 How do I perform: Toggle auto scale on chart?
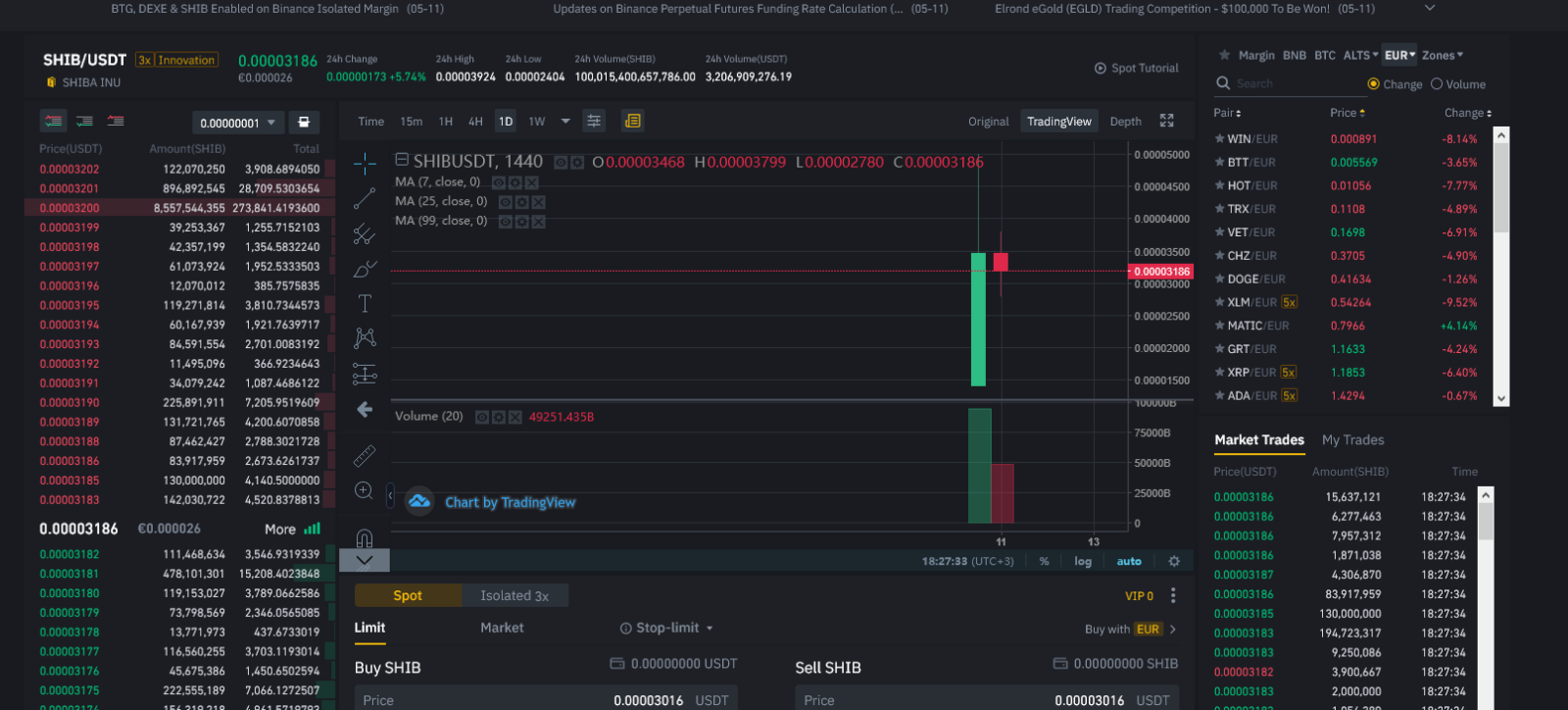click(1129, 561)
